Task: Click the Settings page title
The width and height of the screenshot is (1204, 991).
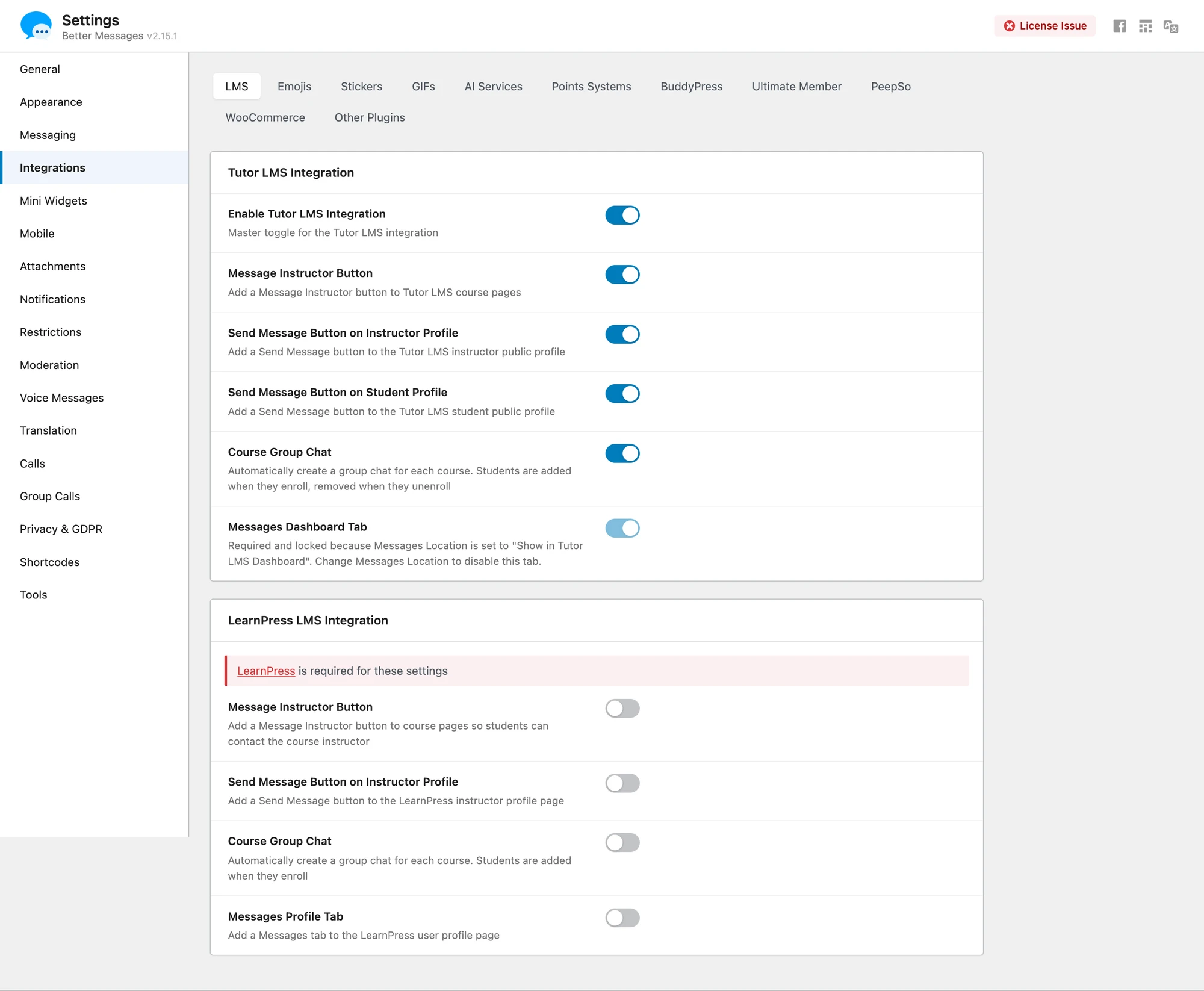Action: 90,20
